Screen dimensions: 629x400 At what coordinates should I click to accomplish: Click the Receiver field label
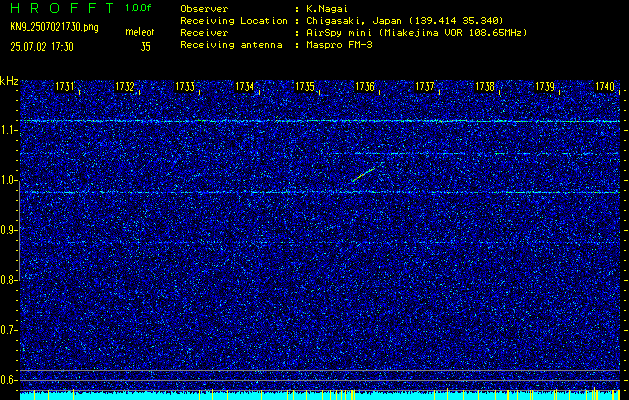click(204, 33)
